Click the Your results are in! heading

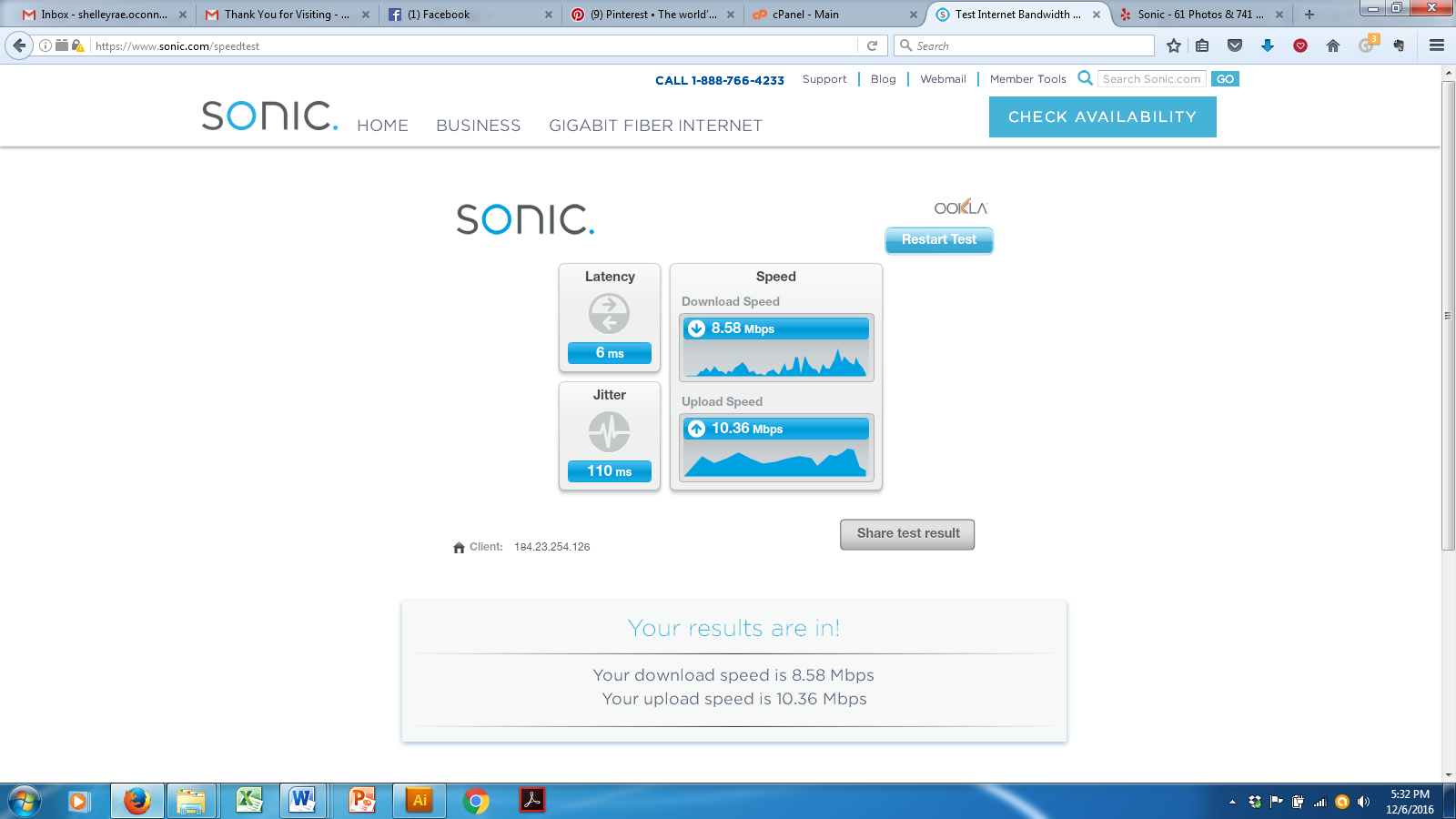[x=733, y=628]
